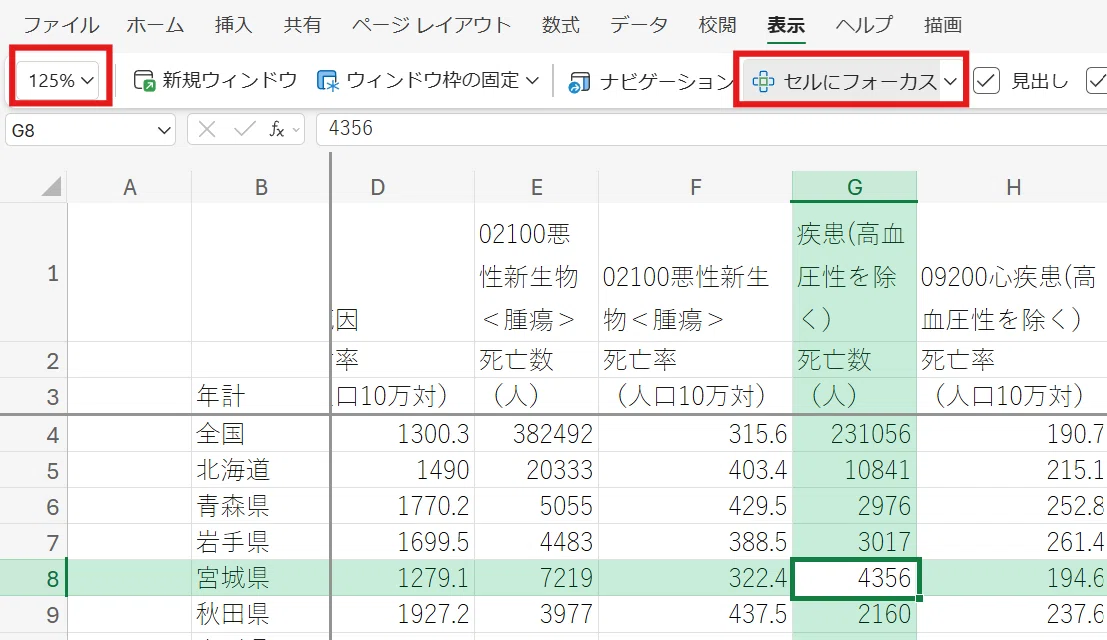Open the データ tab
Viewport: 1107px width, 640px height.
[639, 25]
